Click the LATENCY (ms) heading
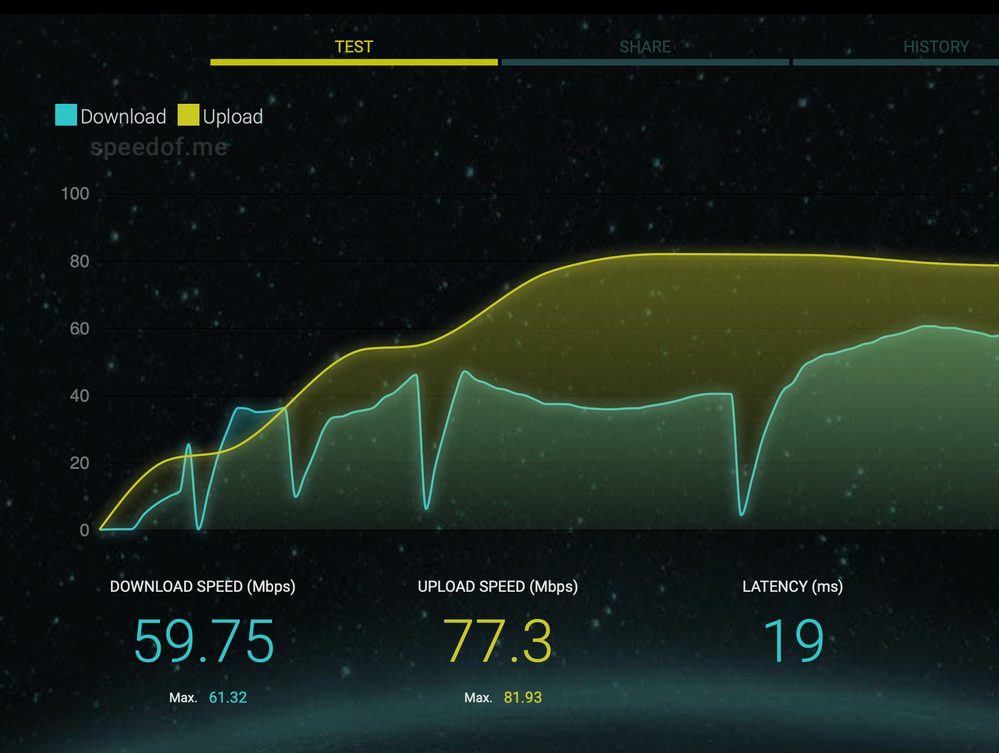 click(792, 587)
